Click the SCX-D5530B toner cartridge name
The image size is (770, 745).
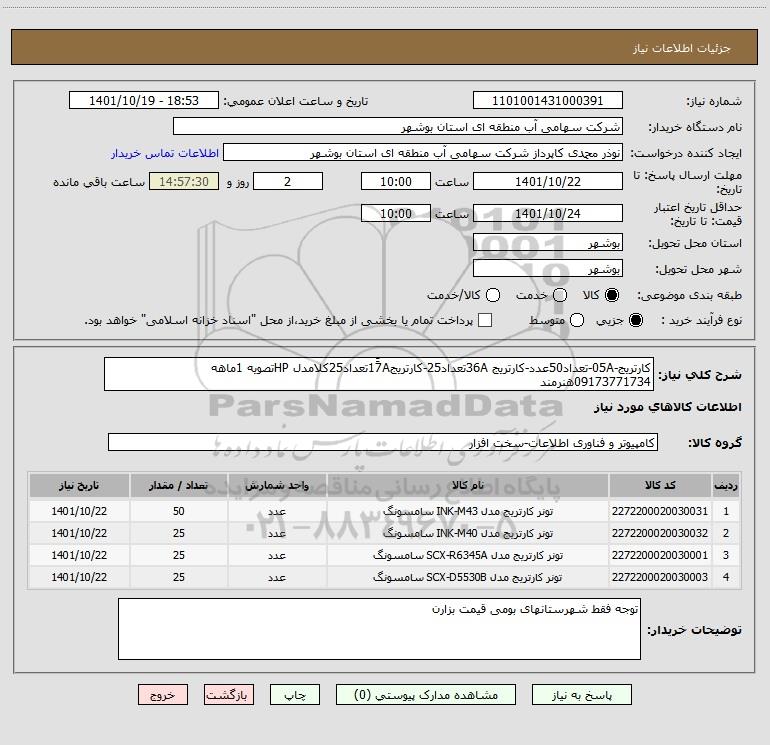pos(468,577)
